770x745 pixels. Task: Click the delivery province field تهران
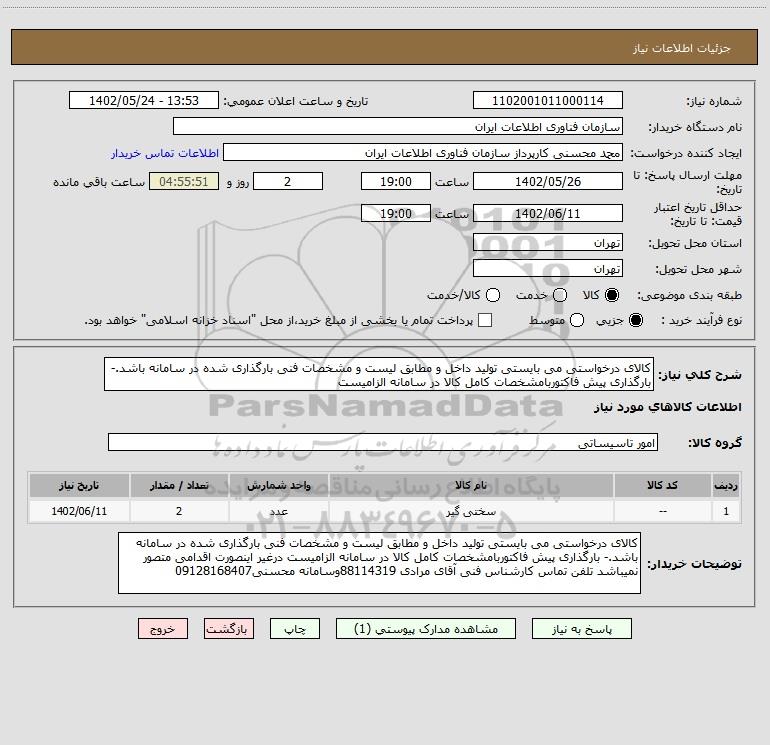point(548,243)
